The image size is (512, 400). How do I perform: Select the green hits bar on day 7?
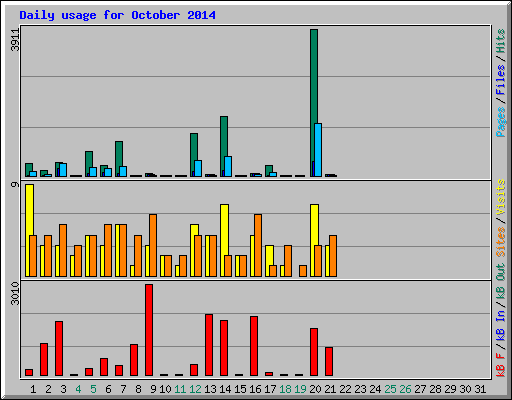tap(119, 159)
